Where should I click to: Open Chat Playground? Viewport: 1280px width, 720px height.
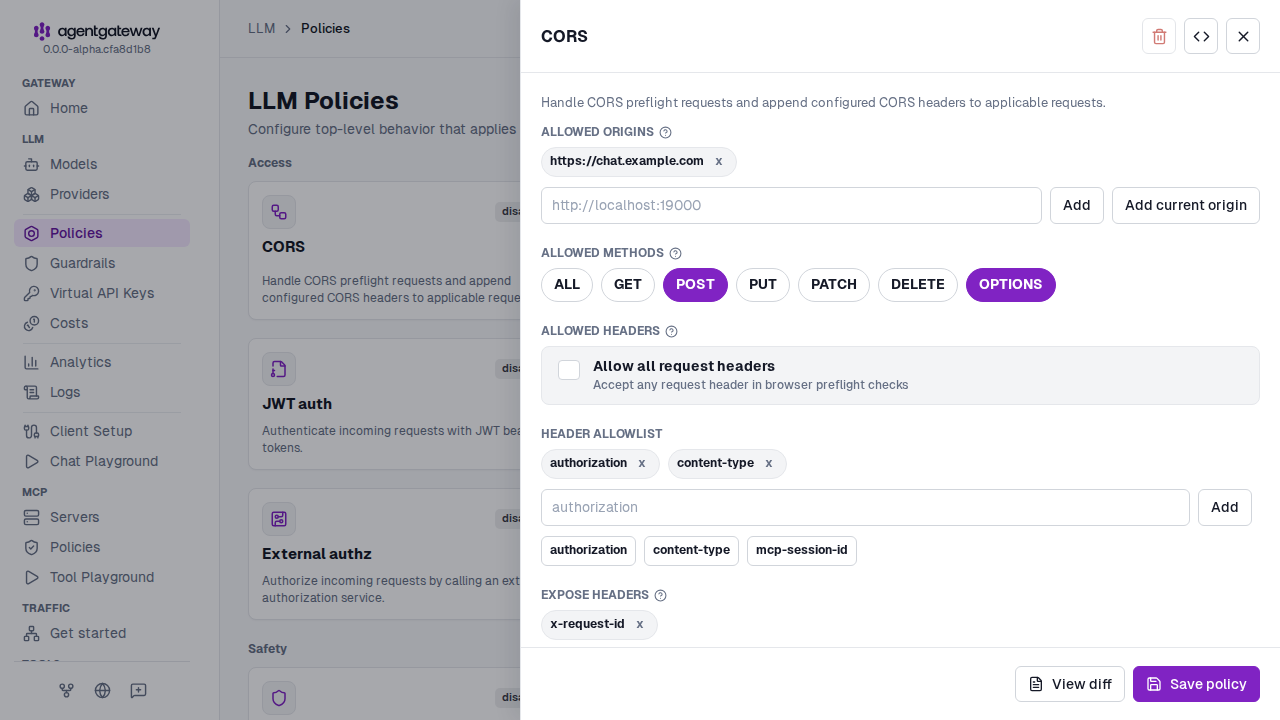tap(101, 461)
